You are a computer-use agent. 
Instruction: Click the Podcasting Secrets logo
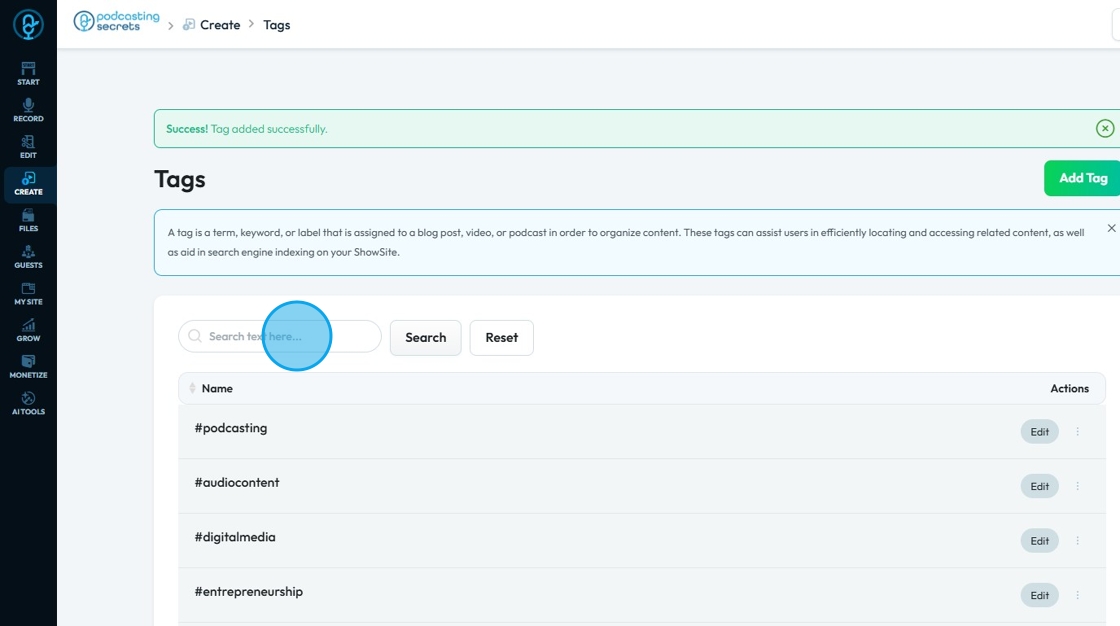point(117,22)
